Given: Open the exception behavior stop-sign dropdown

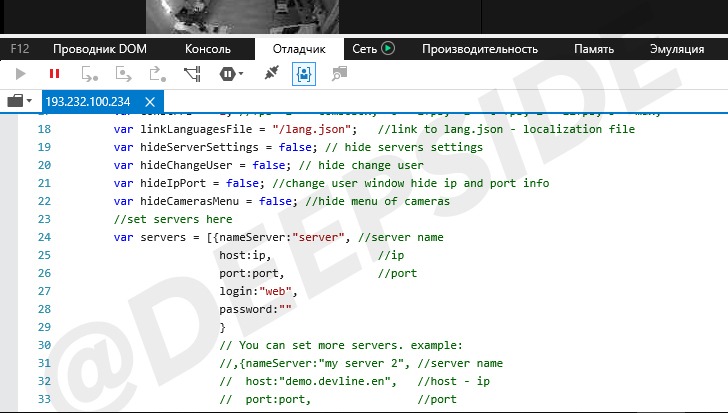Looking at the screenshot, I should click(231, 74).
